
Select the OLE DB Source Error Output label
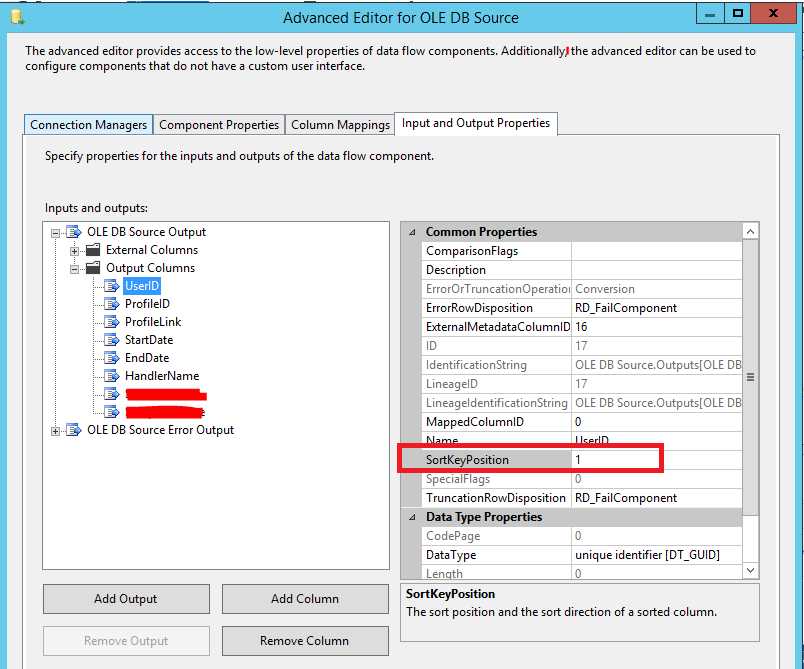point(160,430)
